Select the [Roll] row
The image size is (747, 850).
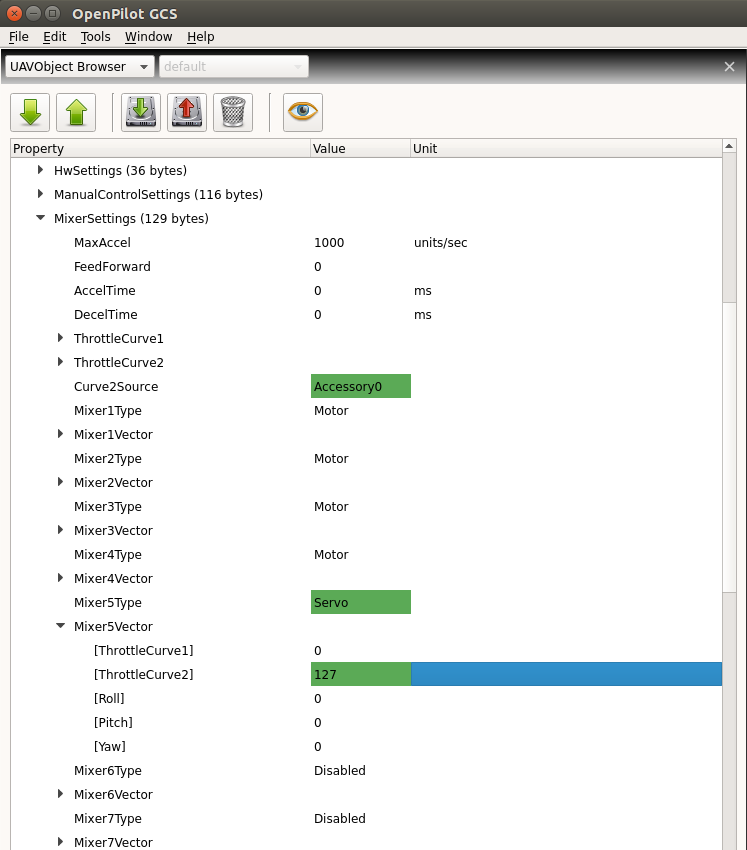pyautogui.click(x=366, y=698)
